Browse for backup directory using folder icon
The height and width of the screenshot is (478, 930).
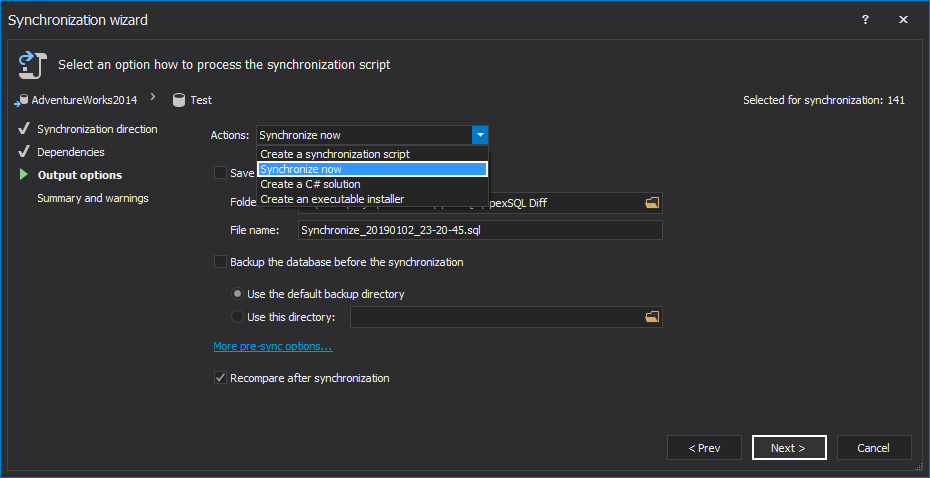(x=652, y=317)
